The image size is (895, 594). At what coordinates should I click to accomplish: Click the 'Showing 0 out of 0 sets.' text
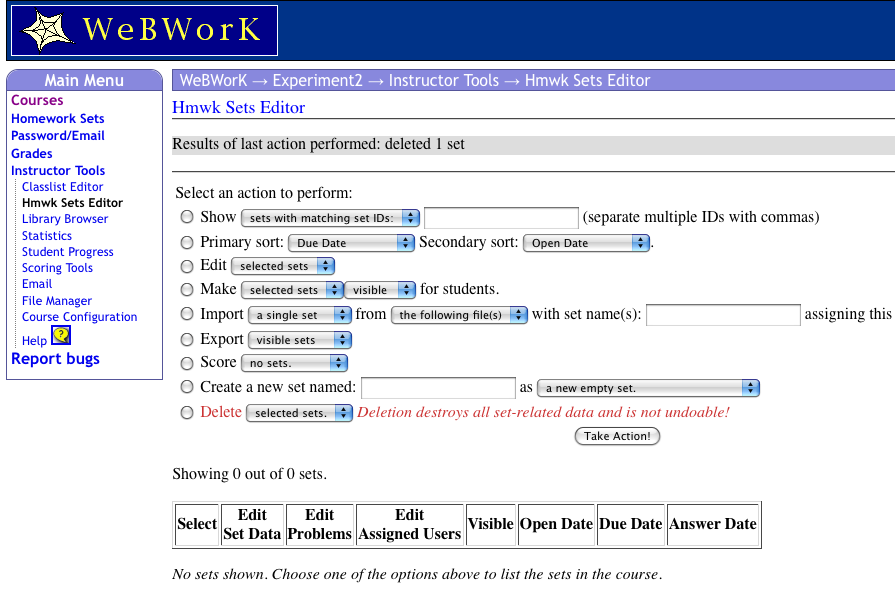pos(249,474)
